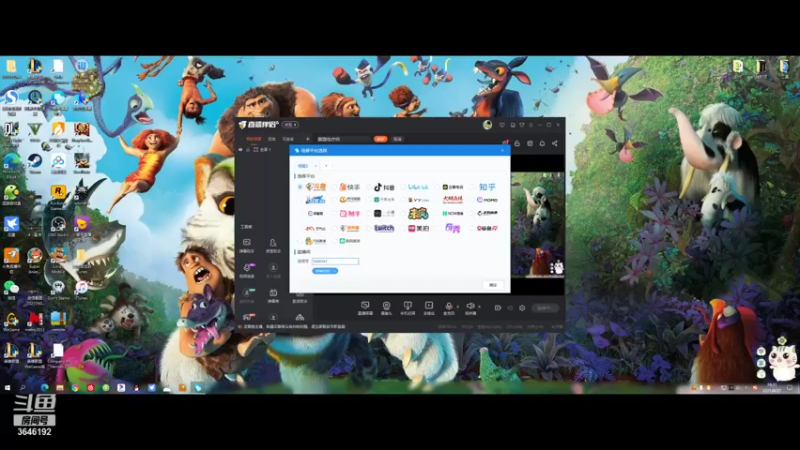Open the WeGame desktop icon
The image size is (800, 450).
[11, 322]
